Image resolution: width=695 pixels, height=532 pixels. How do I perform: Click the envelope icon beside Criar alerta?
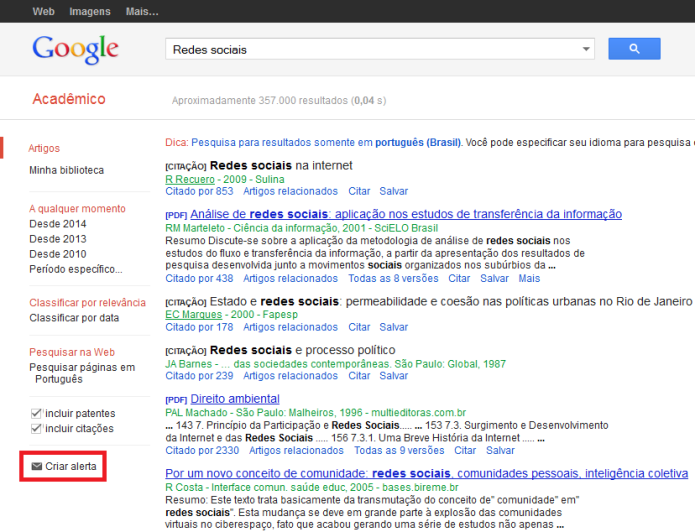click(37, 466)
